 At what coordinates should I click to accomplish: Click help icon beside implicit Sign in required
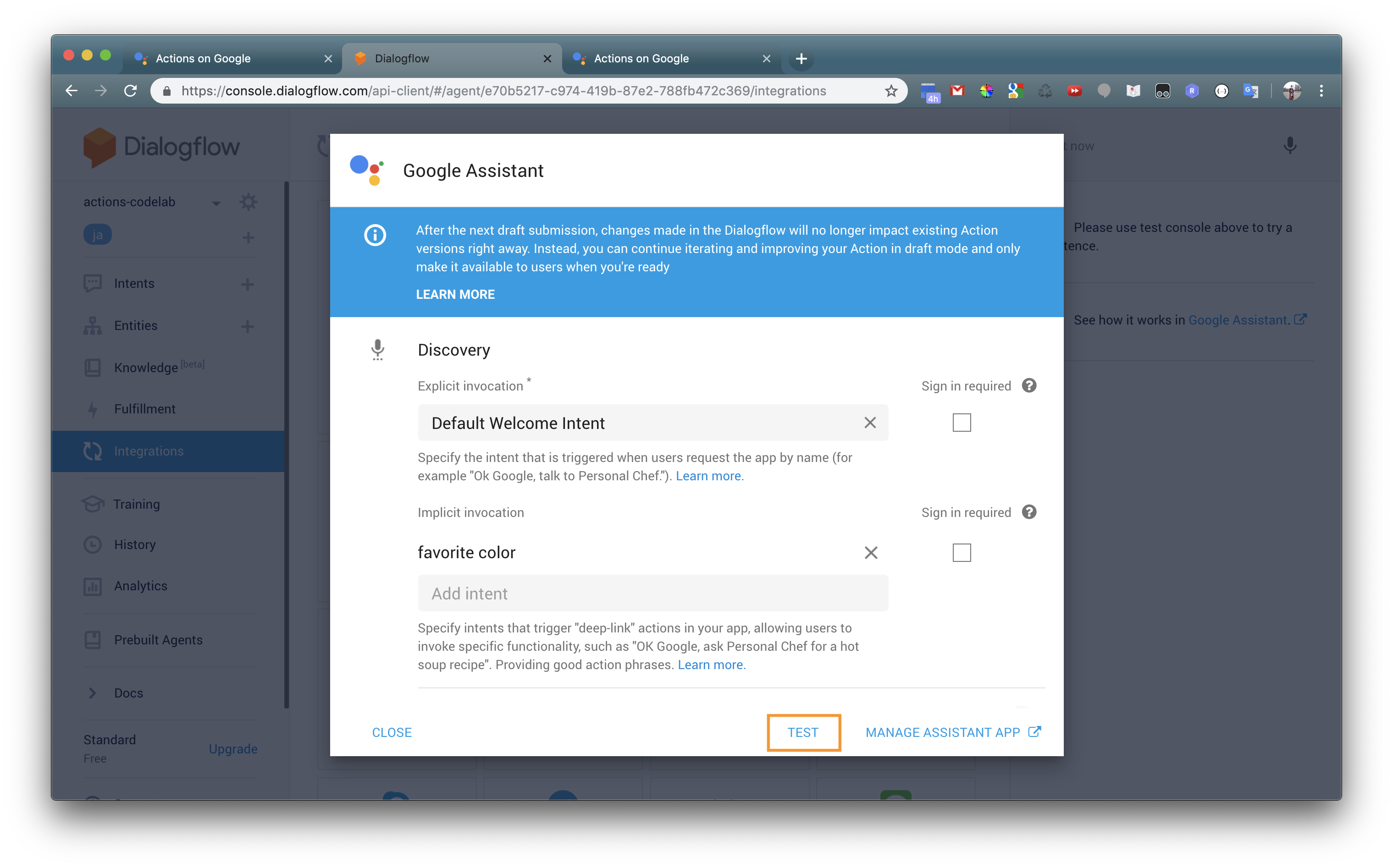pyautogui.click(x=1029, y=512)
